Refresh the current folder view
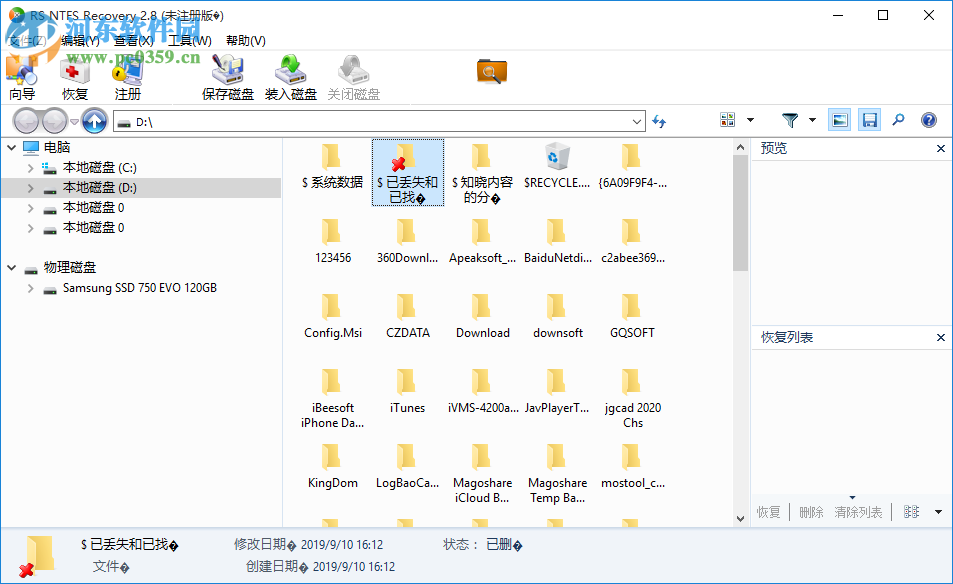Viewport: 953px width, 584px height. [659, 120]
